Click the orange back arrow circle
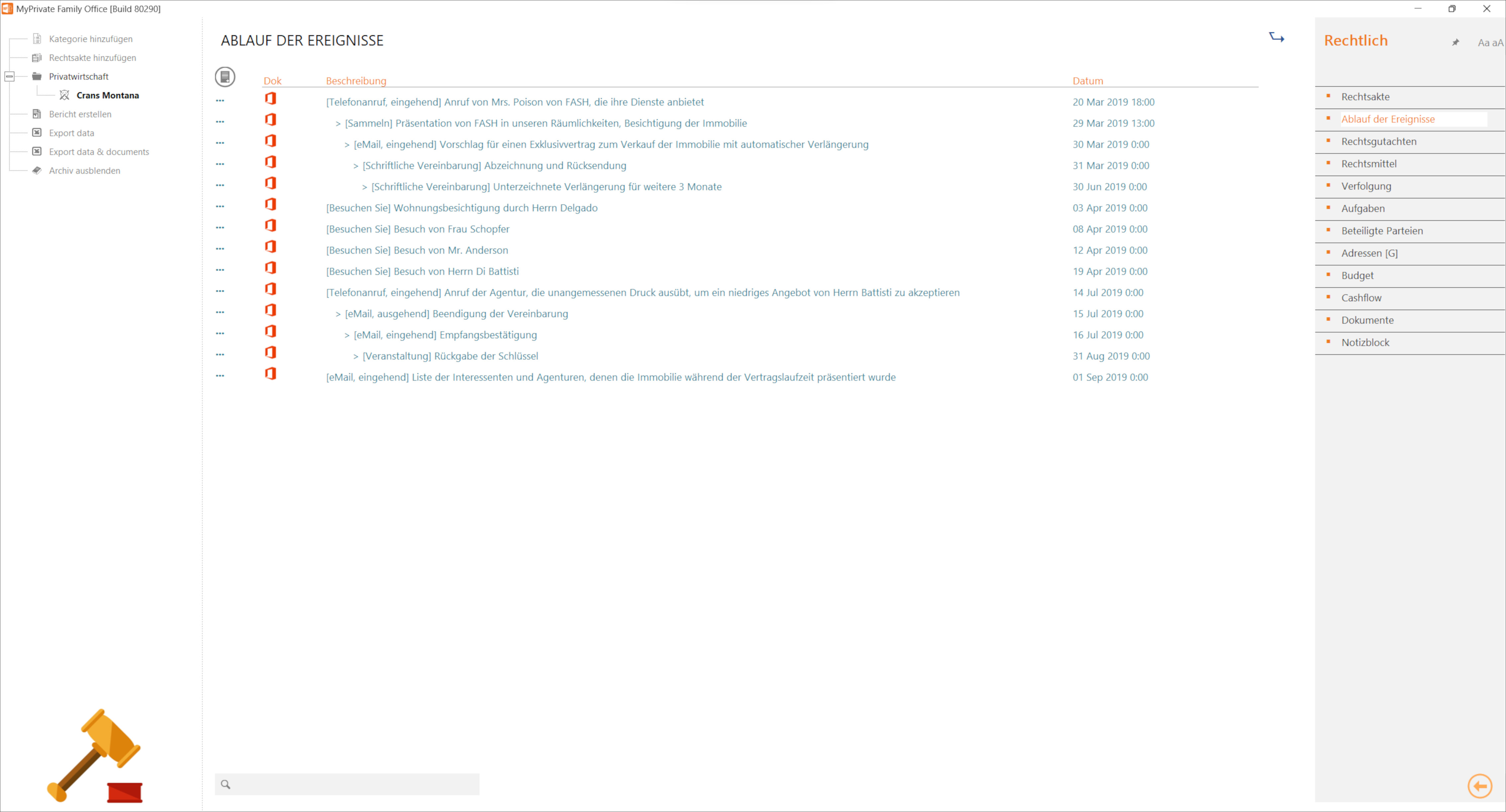This screenshot has width=1506, height=812. (1480, 786)
